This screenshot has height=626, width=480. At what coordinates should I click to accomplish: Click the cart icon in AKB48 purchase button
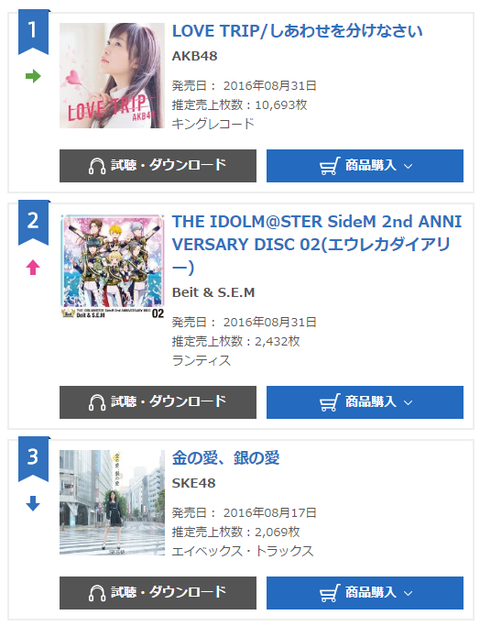tap(330, 166)
